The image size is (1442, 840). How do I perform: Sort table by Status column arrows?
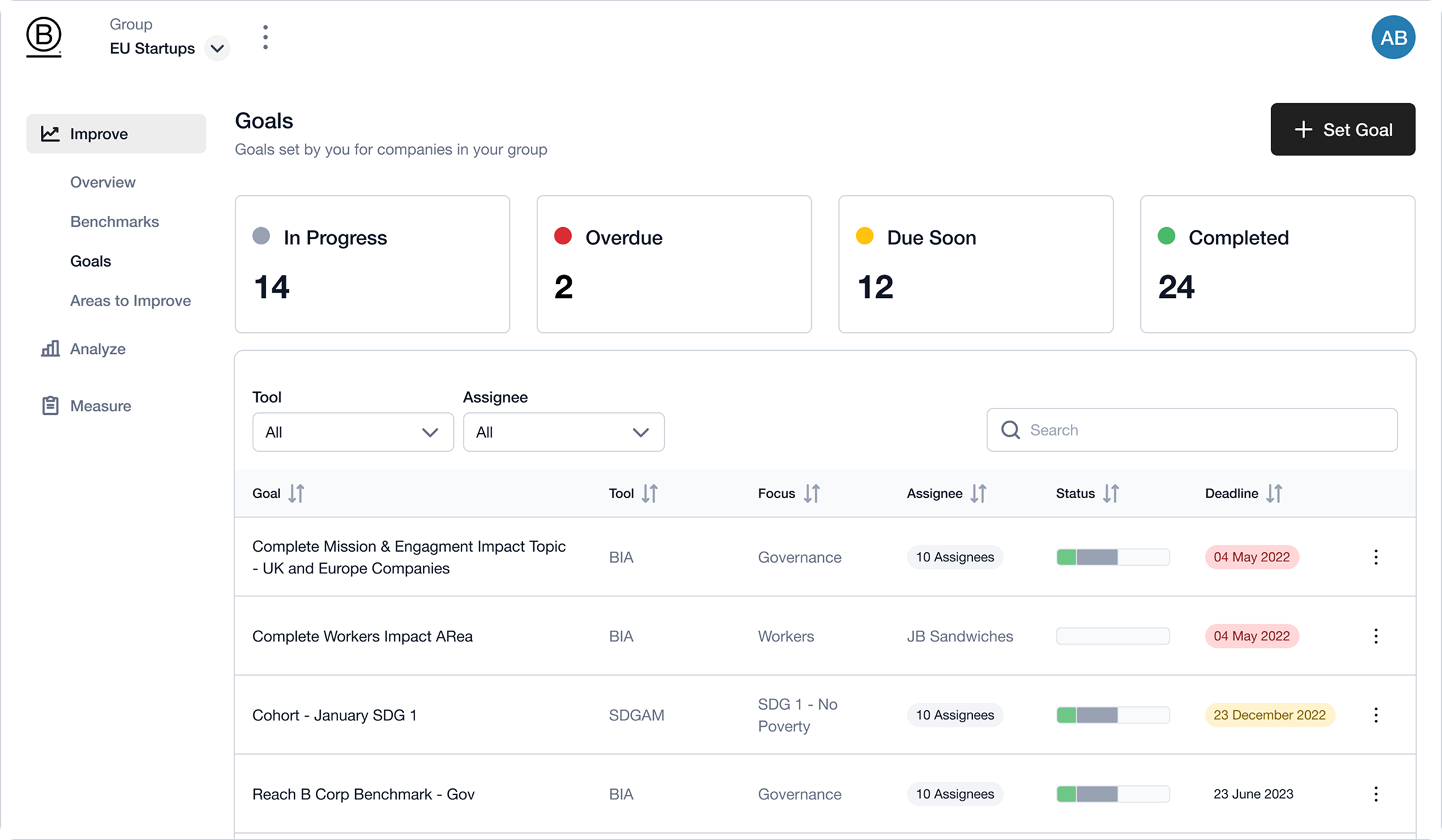click(1111, 493)
